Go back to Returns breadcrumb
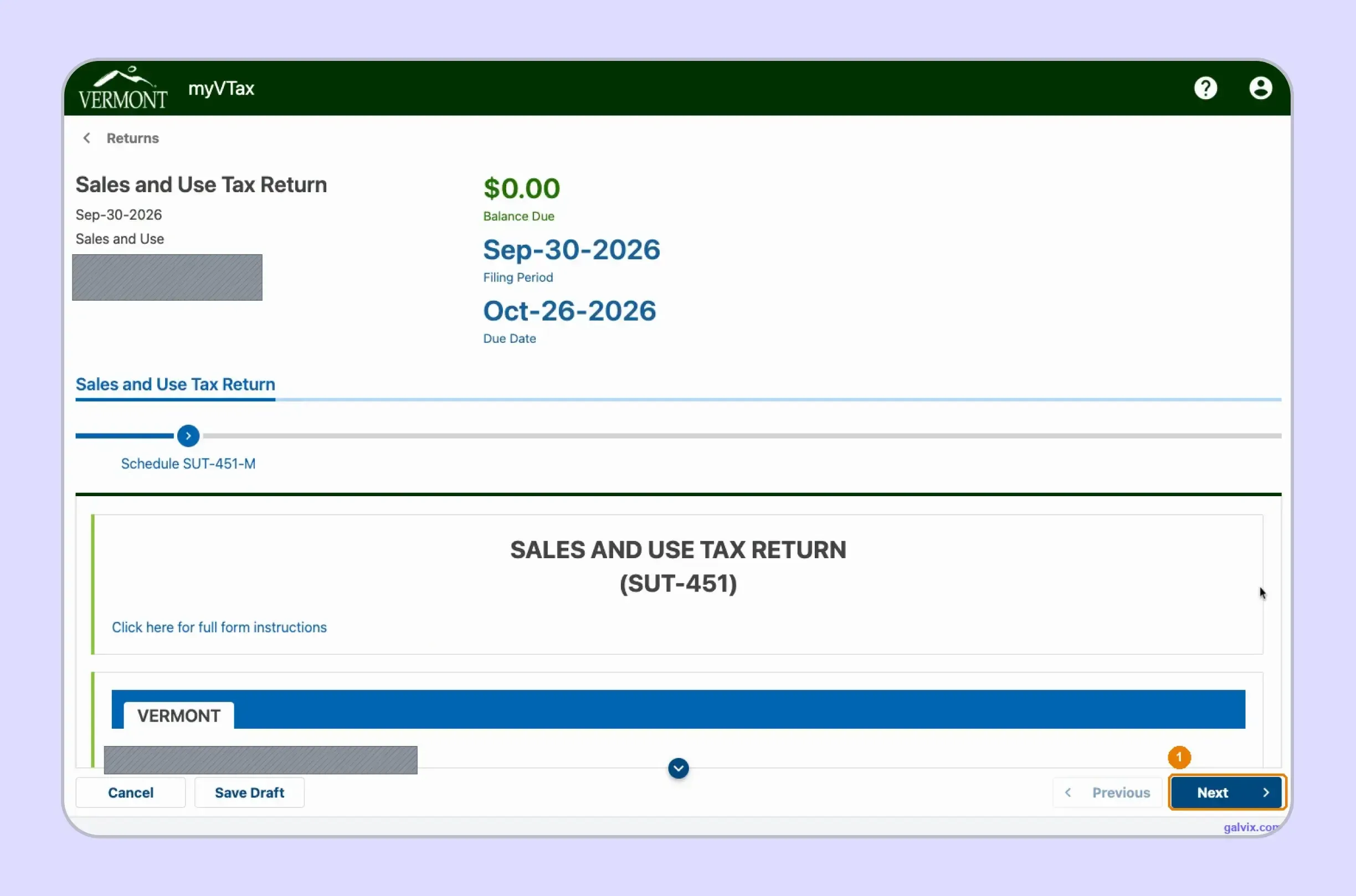1356x896 pixels. coord(132,138)
